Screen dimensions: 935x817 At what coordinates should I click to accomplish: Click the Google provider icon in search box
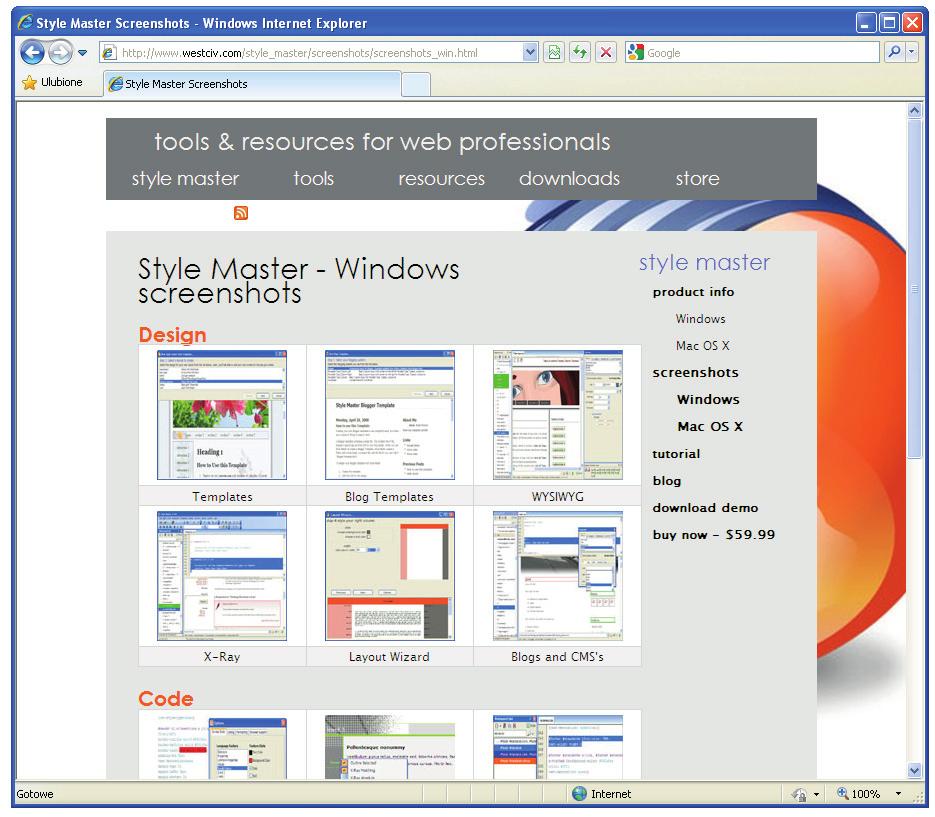tap(636, 52)
